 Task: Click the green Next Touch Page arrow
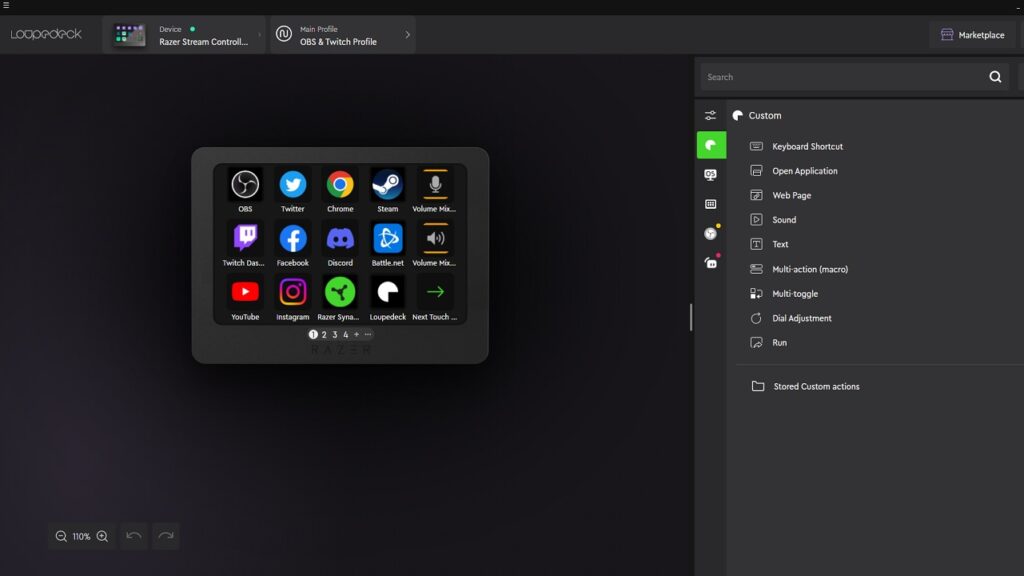(435, 292)
